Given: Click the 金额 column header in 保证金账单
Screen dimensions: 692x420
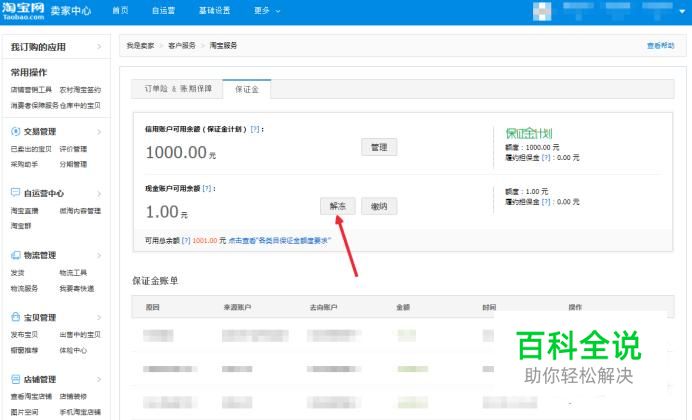Looking at the screenshot, I should pos(403,307).
